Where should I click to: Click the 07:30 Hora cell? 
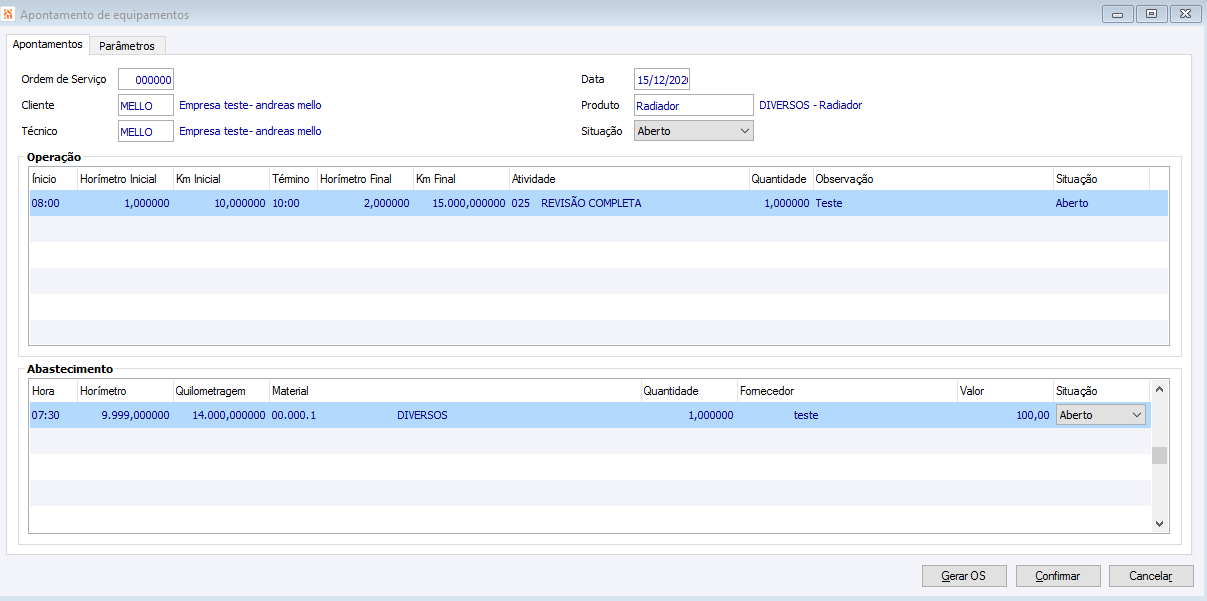(x=53, y=415)
